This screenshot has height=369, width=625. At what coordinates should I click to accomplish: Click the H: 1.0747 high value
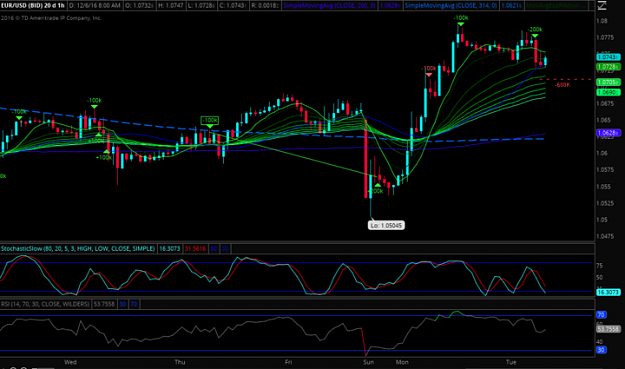pyautogui.click(x=171, y=6)
